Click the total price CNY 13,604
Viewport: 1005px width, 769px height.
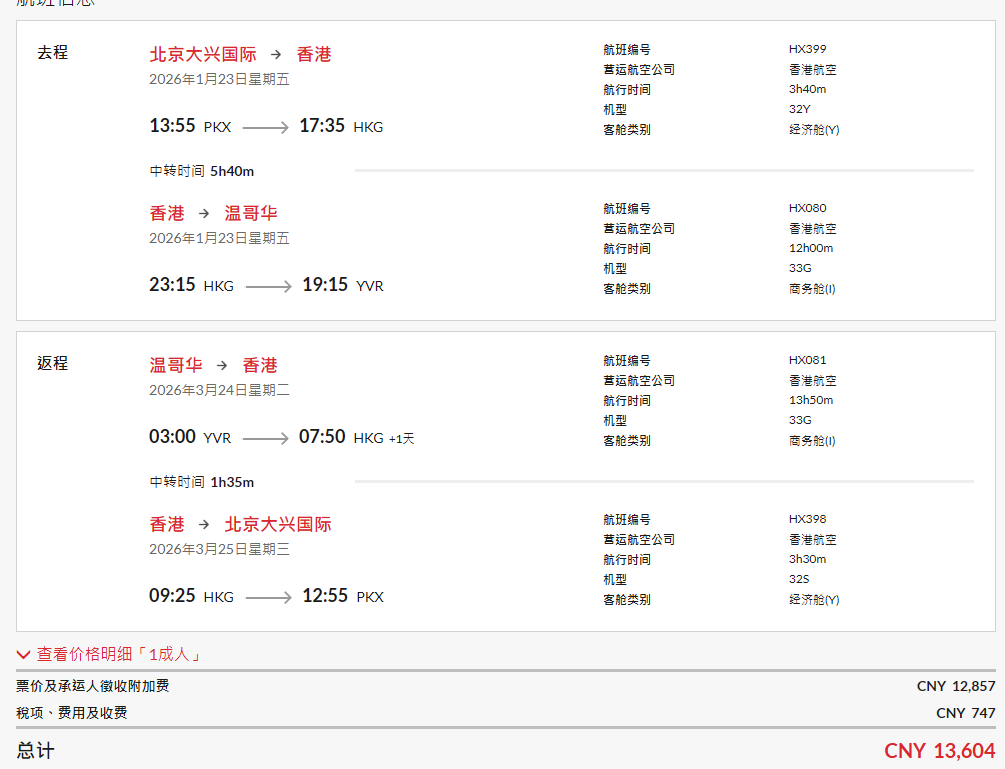click(939, 751)
